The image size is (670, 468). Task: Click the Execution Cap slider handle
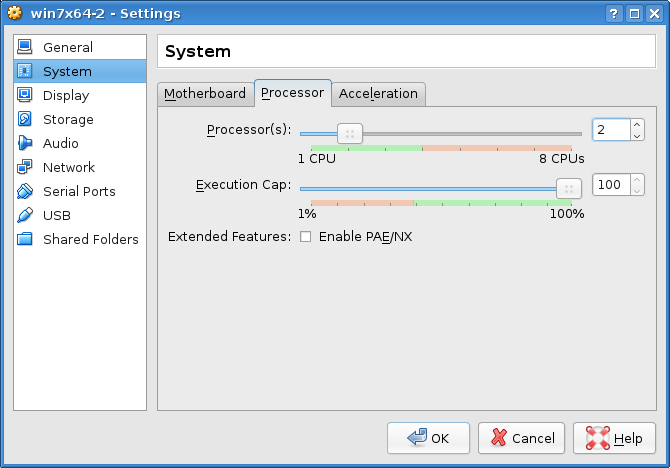click(568, 188)
